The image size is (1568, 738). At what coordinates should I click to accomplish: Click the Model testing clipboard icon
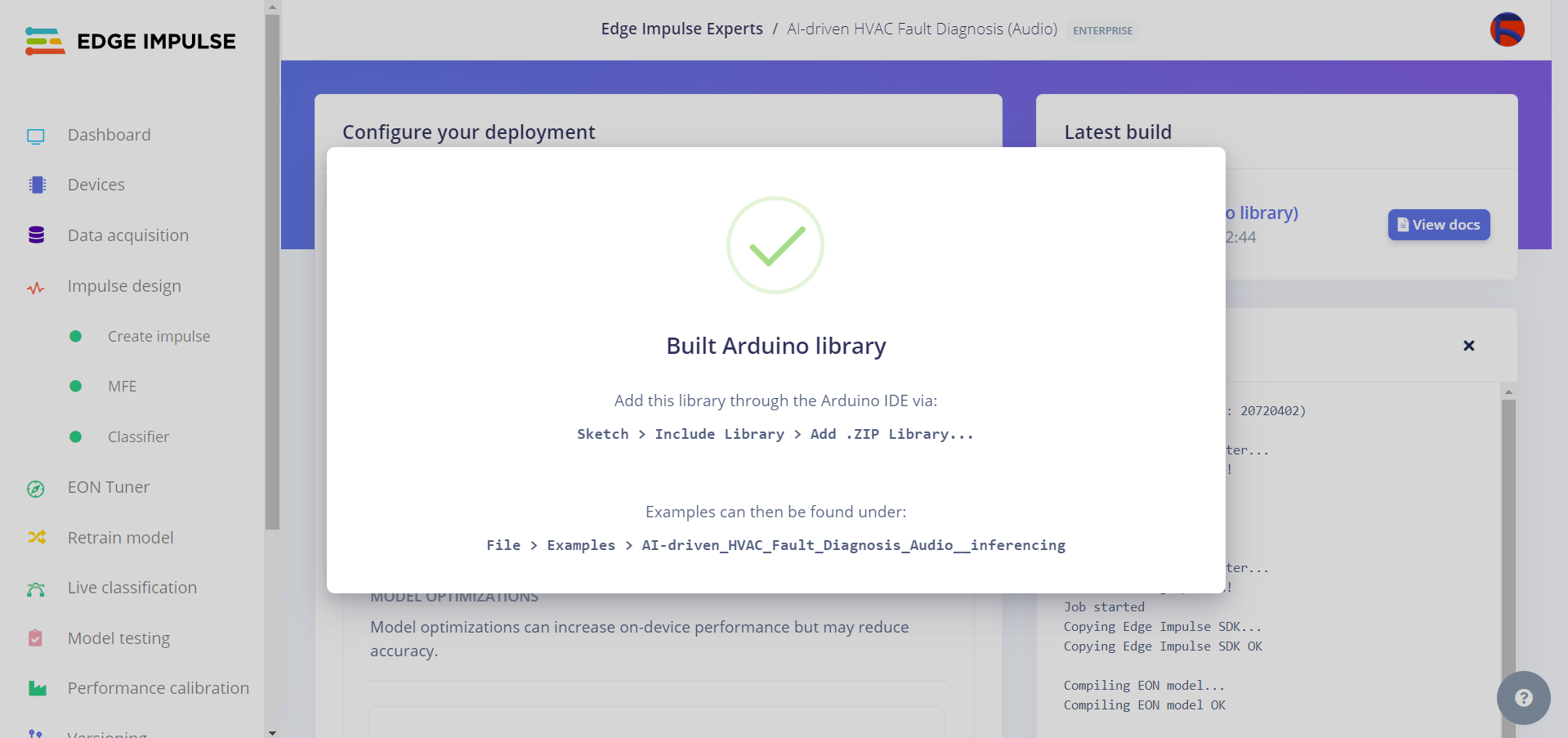tap(36, 638)
